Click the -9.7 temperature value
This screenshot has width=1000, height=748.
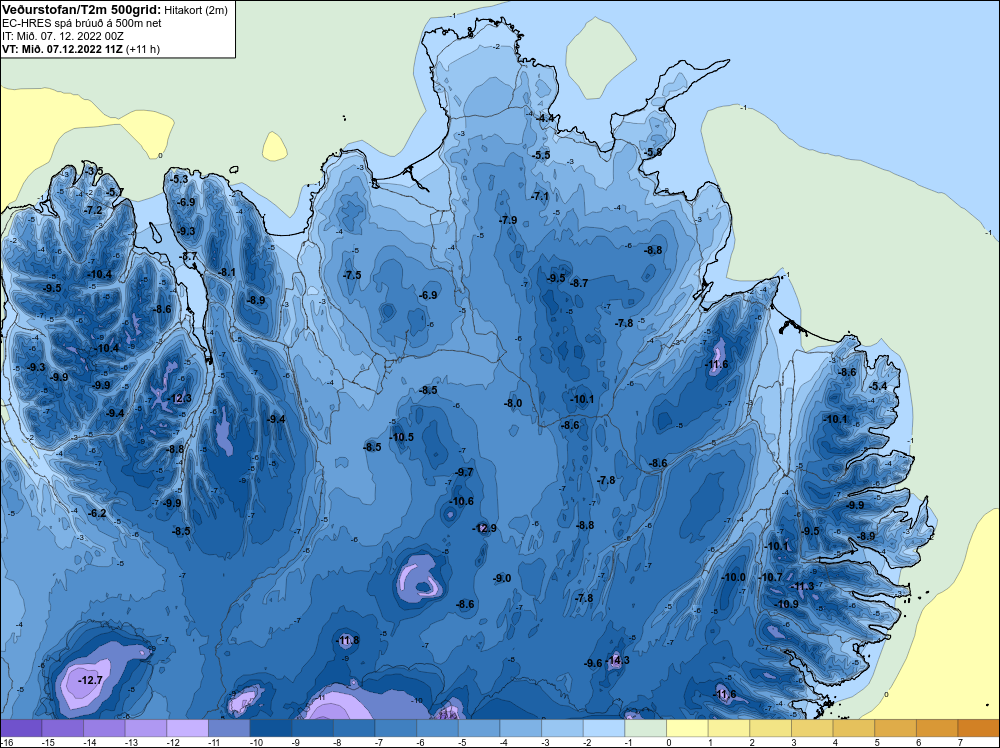(465, 473)
